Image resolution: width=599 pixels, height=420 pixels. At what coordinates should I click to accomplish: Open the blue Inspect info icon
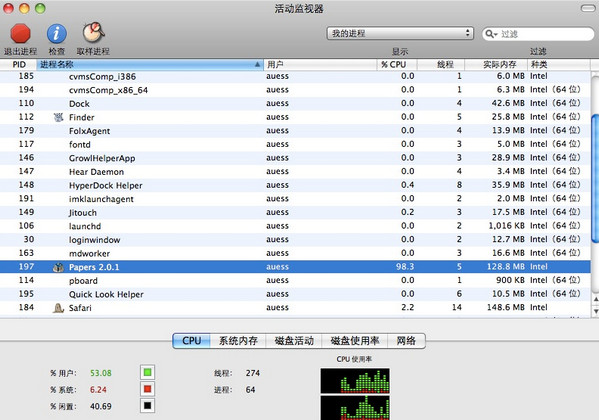pos(57,33)
